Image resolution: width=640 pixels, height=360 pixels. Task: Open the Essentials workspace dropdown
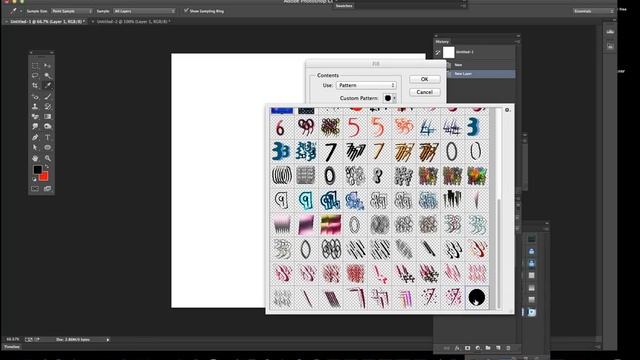coord(593,11)
